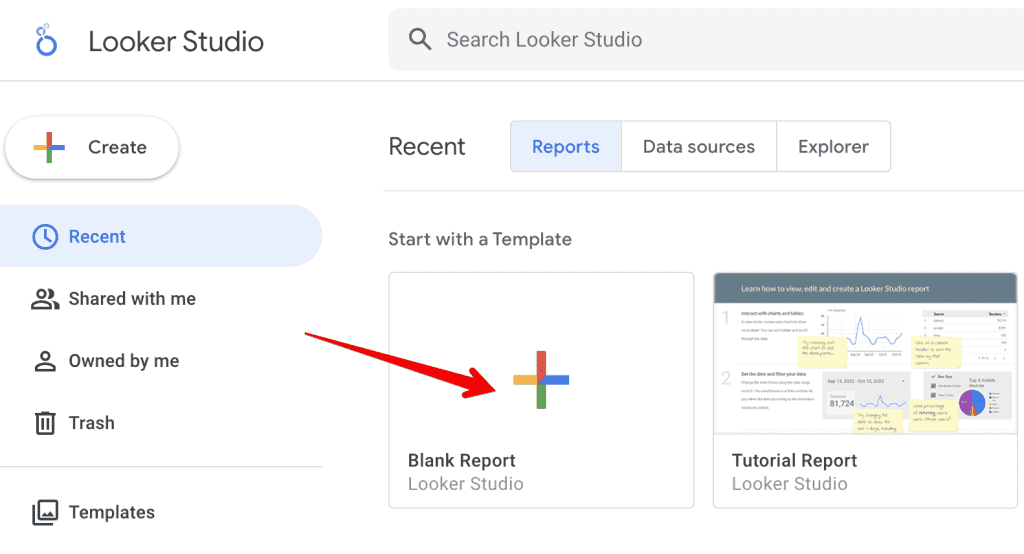Switch to the Reports tab
The height and width of the screenshot is (554, 1024).
tap(566, 146)
